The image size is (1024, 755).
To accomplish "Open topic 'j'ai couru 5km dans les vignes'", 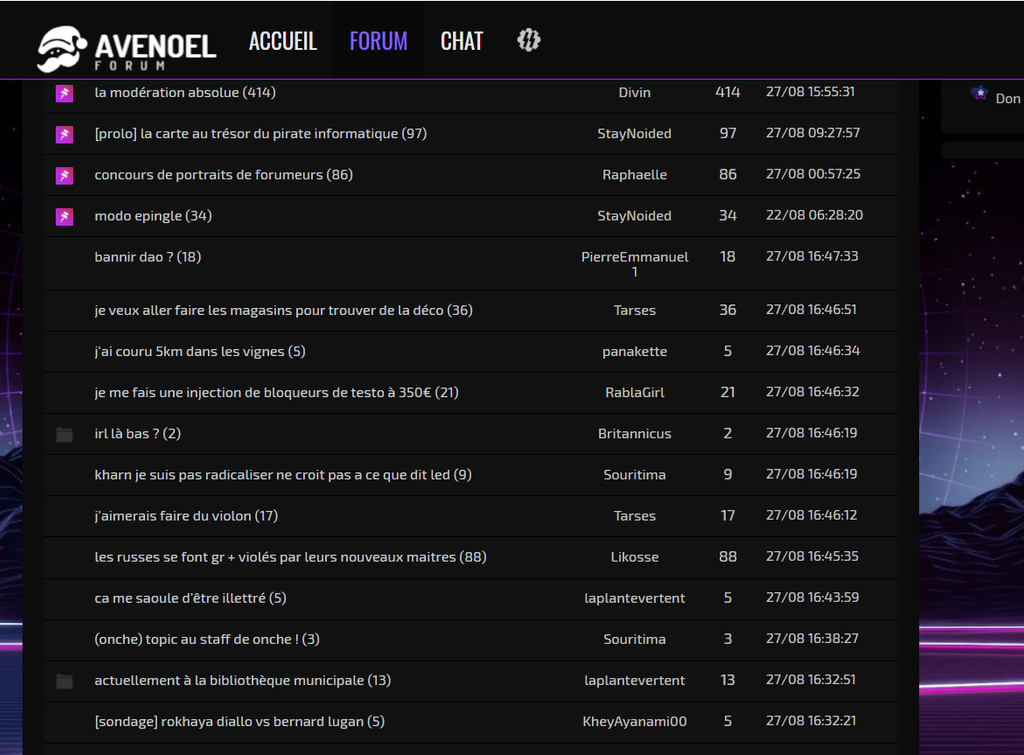I will [199, 351].
